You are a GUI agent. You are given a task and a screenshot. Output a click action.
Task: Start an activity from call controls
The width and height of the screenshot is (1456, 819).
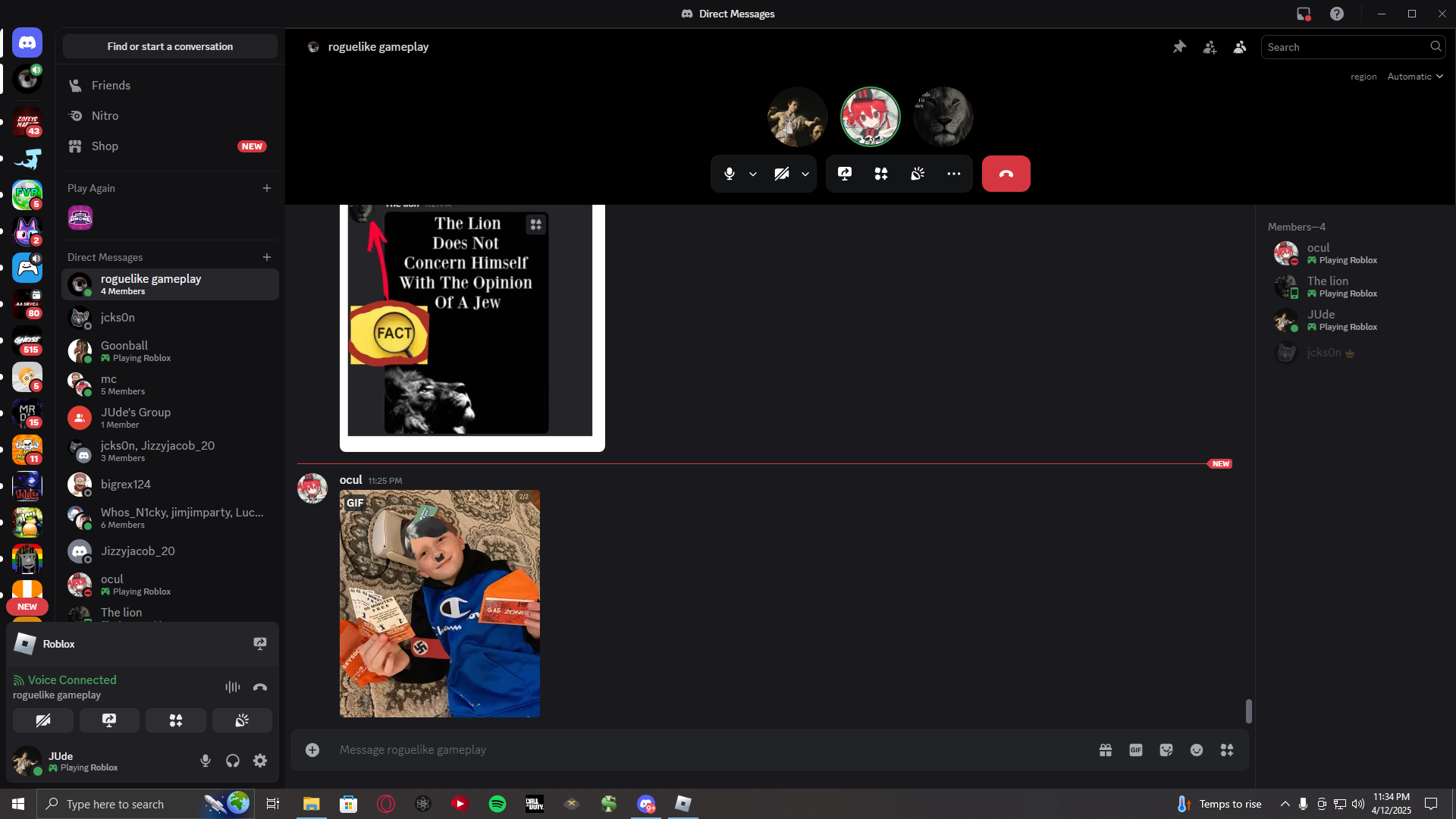[x=881, y=174]
